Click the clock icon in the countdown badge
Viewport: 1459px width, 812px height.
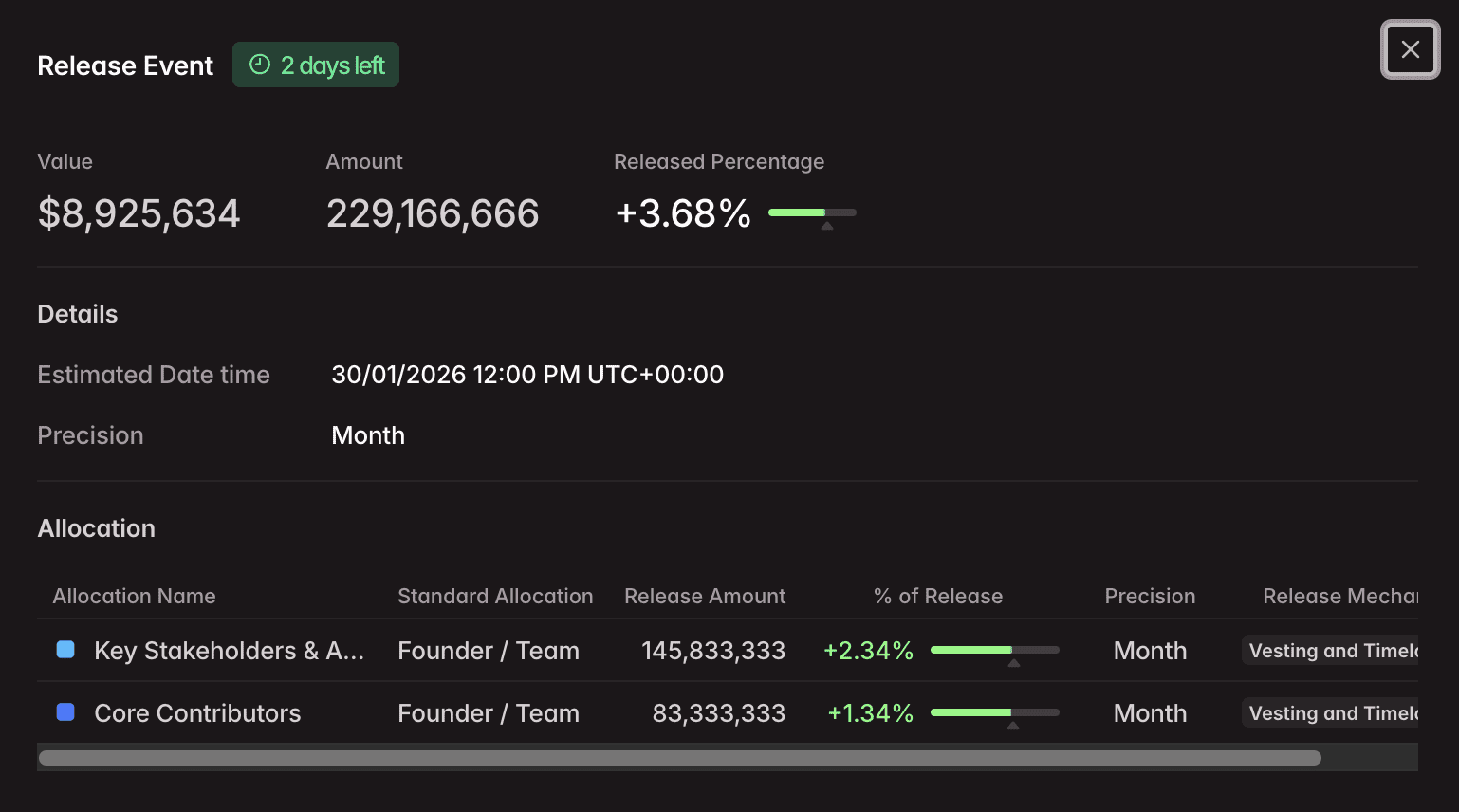[258, 65]
